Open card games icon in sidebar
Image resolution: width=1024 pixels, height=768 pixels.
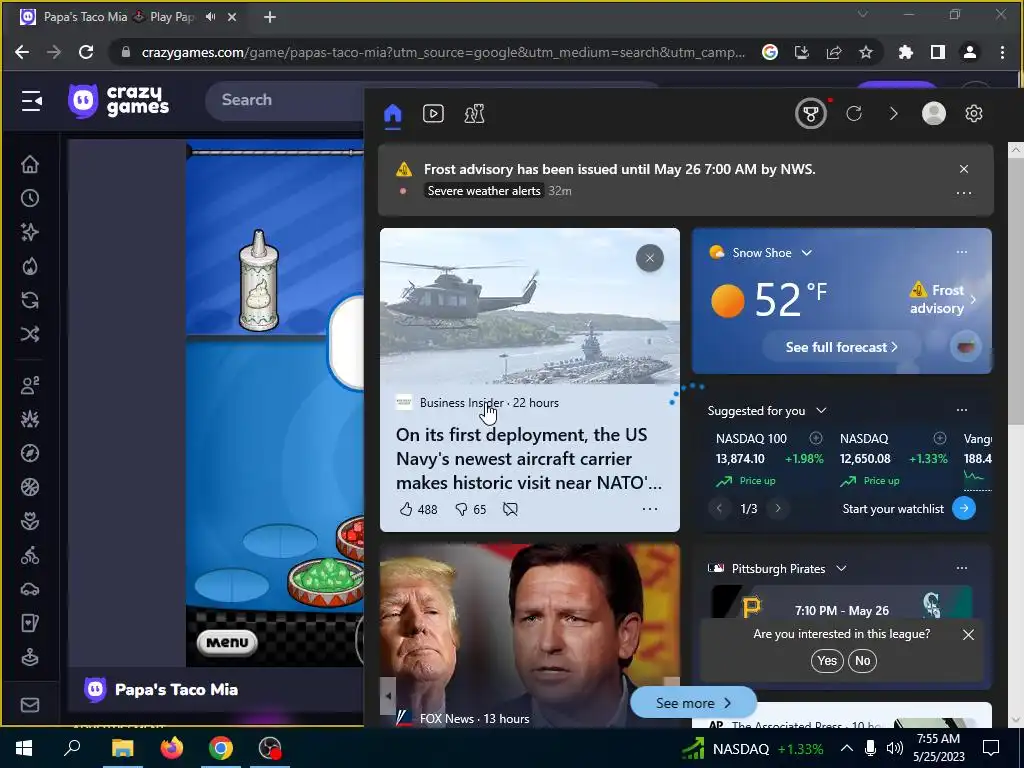(x=29, y=623)
